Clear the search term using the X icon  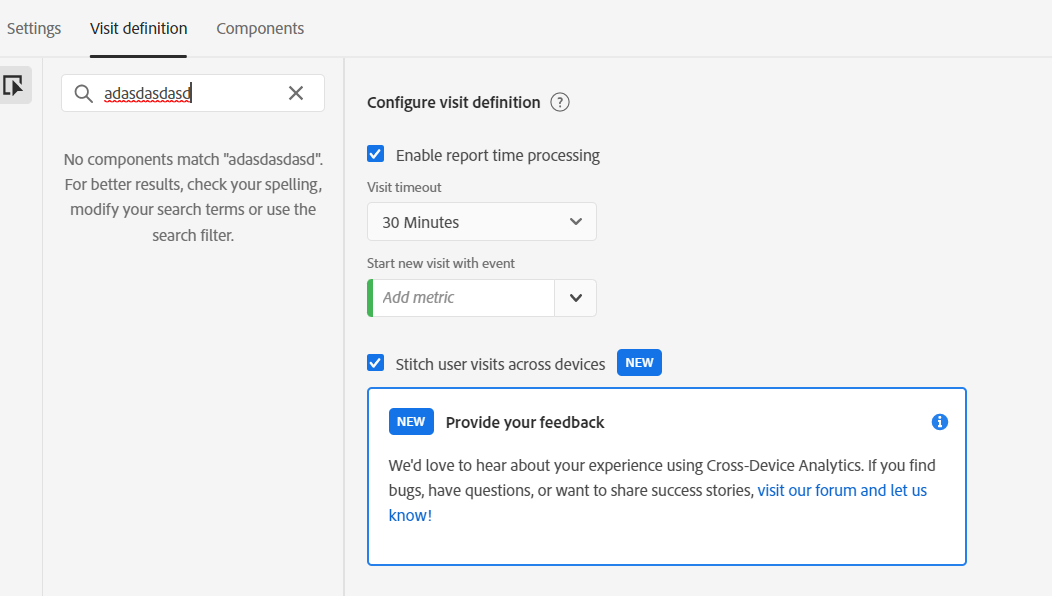pyautogui.click(x=296, y=92)
